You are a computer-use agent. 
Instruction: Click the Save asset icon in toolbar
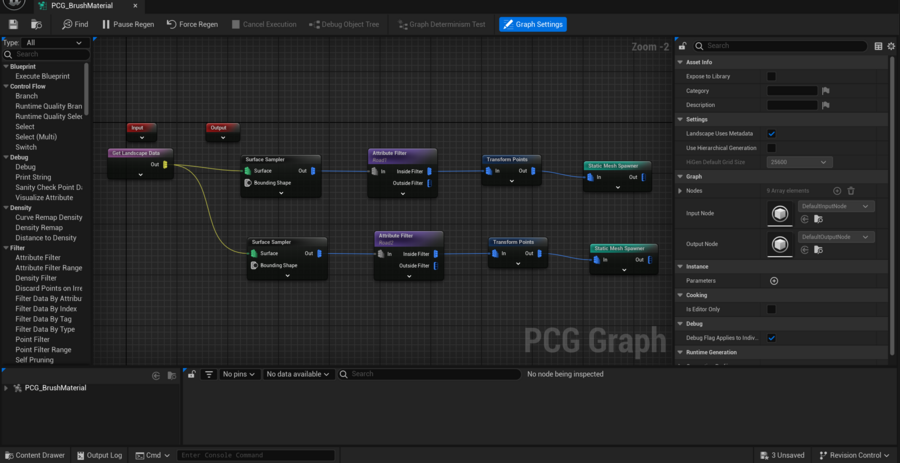click(x=13, y=24)
